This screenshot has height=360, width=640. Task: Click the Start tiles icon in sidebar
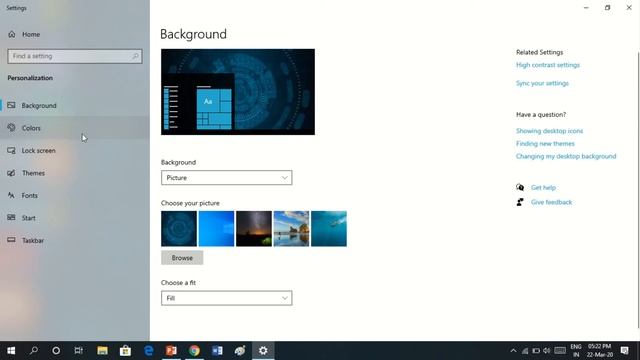(x=11, y=218)
